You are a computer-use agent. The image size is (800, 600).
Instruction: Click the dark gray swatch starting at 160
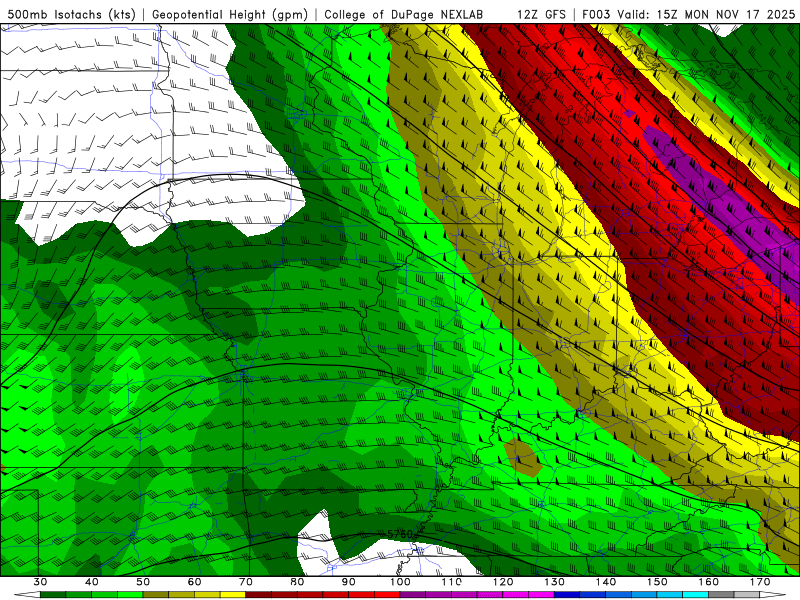click(x=721, y=595)
